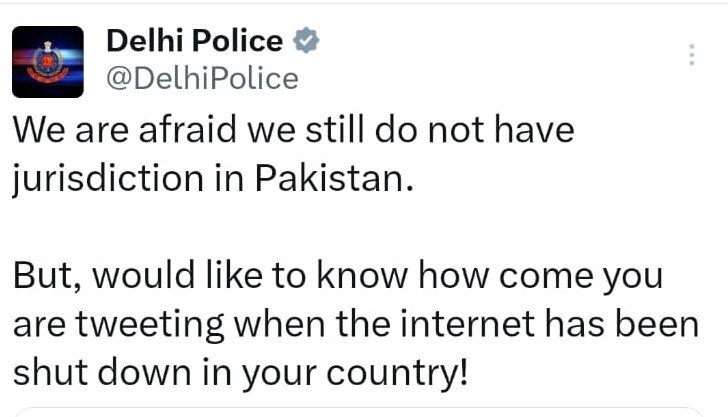Click the line "shut down in your country!"
The width and height of the screenshot is (728, 417).
tap(241, 374)
